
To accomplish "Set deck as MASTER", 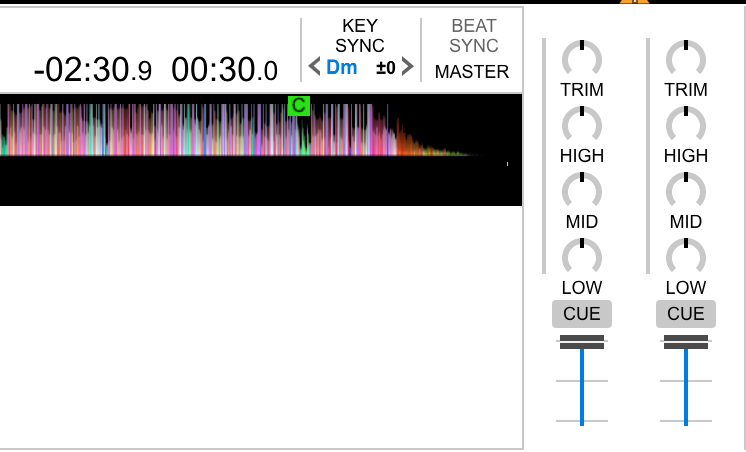I will 472,72.
